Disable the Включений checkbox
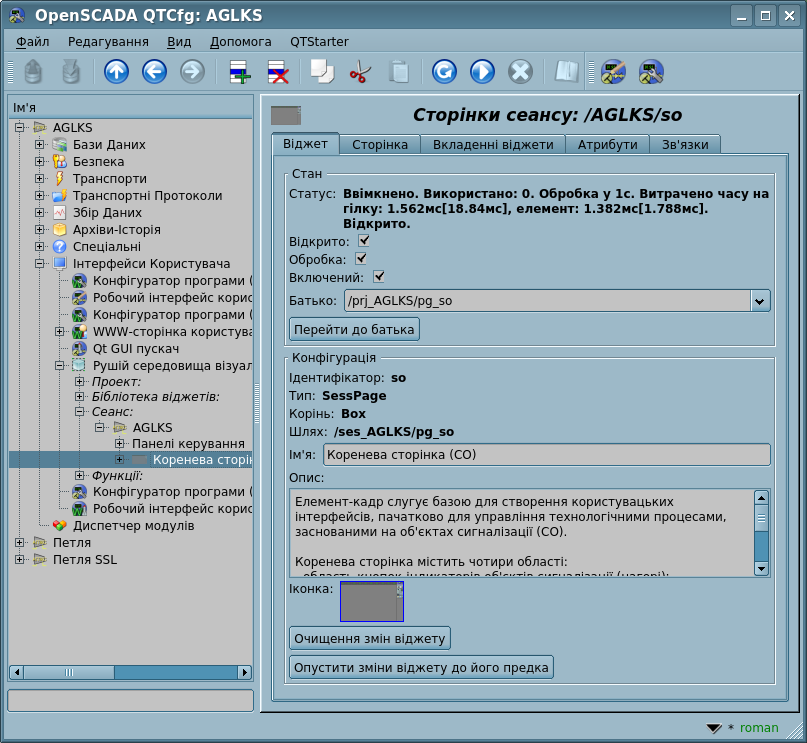807x743 pixels. [x=379, y=276]
